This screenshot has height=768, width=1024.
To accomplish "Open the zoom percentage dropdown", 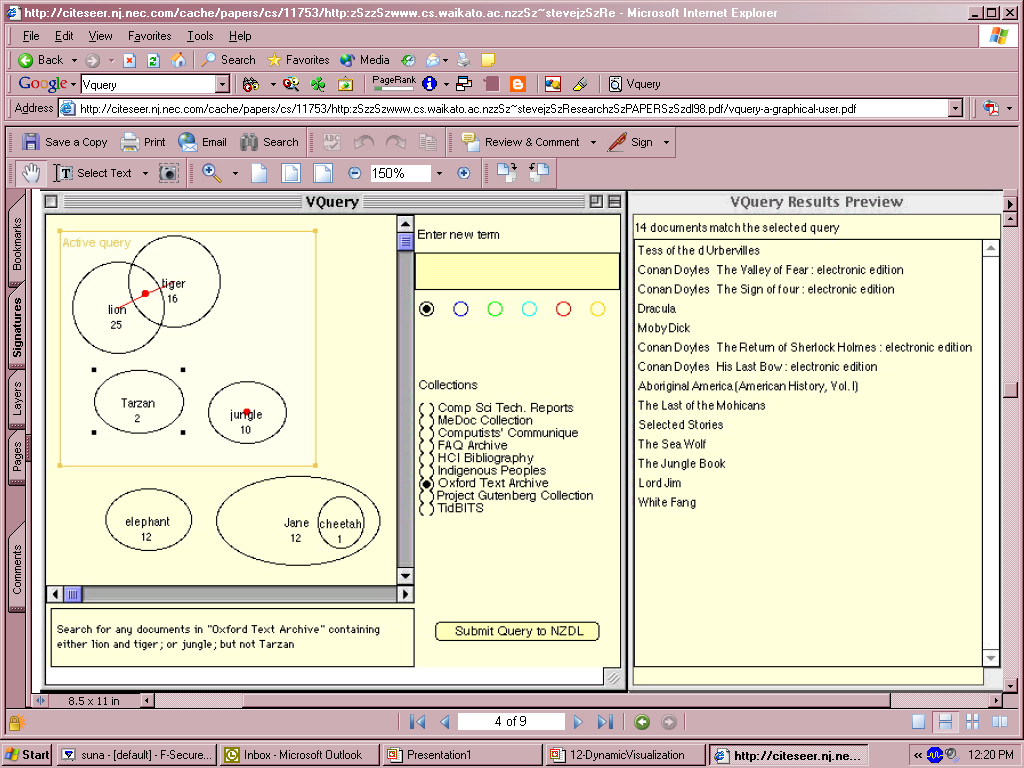I will [438, 173].
